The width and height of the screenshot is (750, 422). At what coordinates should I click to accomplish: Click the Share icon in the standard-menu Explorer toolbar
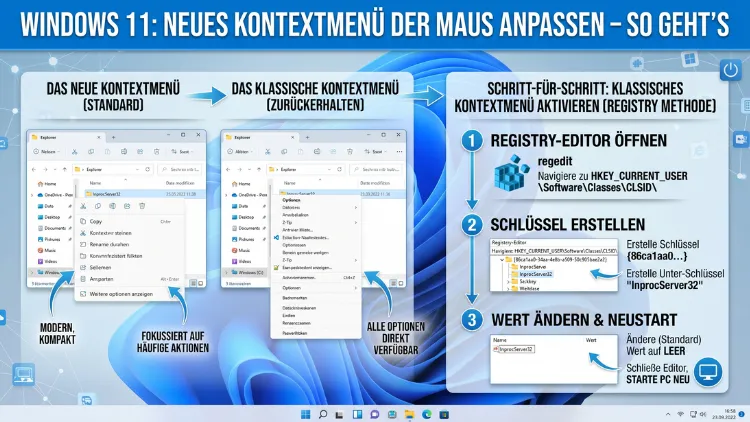coord(140,152)
